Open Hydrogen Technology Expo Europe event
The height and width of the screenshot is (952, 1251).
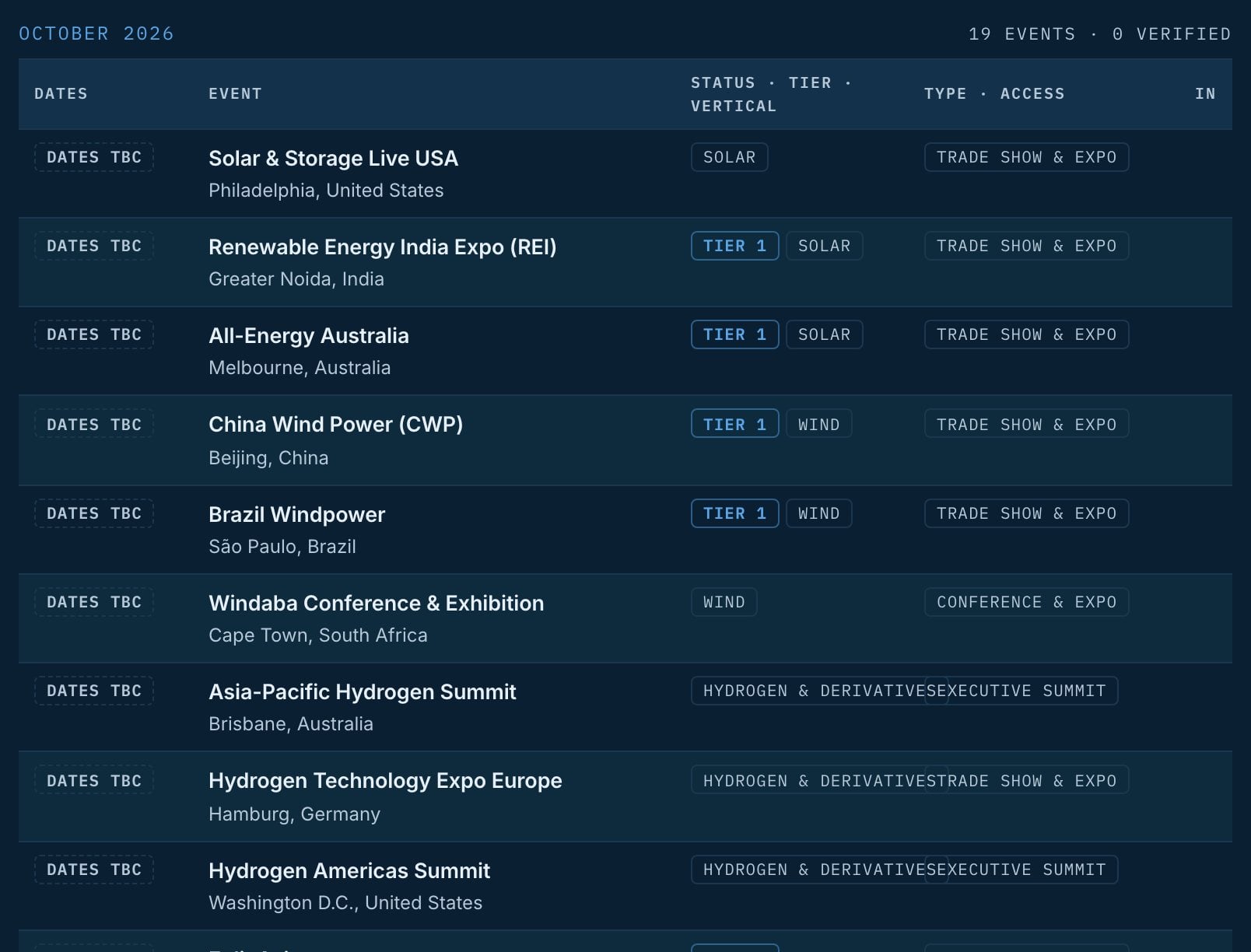tap(385, 781)
